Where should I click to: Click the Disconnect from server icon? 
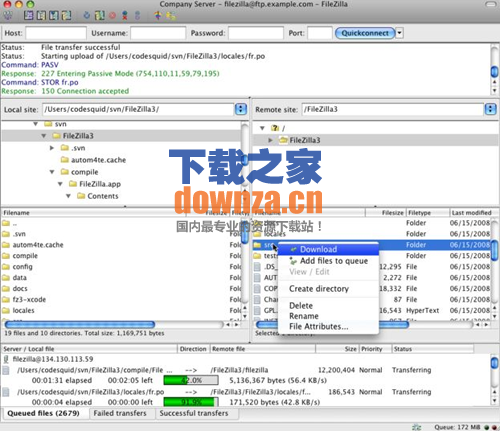125,15
